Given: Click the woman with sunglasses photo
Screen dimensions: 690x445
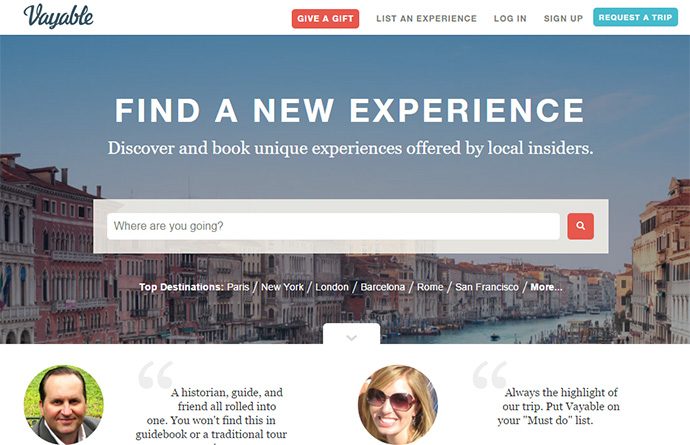Looking at the screenshot, I should (x=398, y=405).
